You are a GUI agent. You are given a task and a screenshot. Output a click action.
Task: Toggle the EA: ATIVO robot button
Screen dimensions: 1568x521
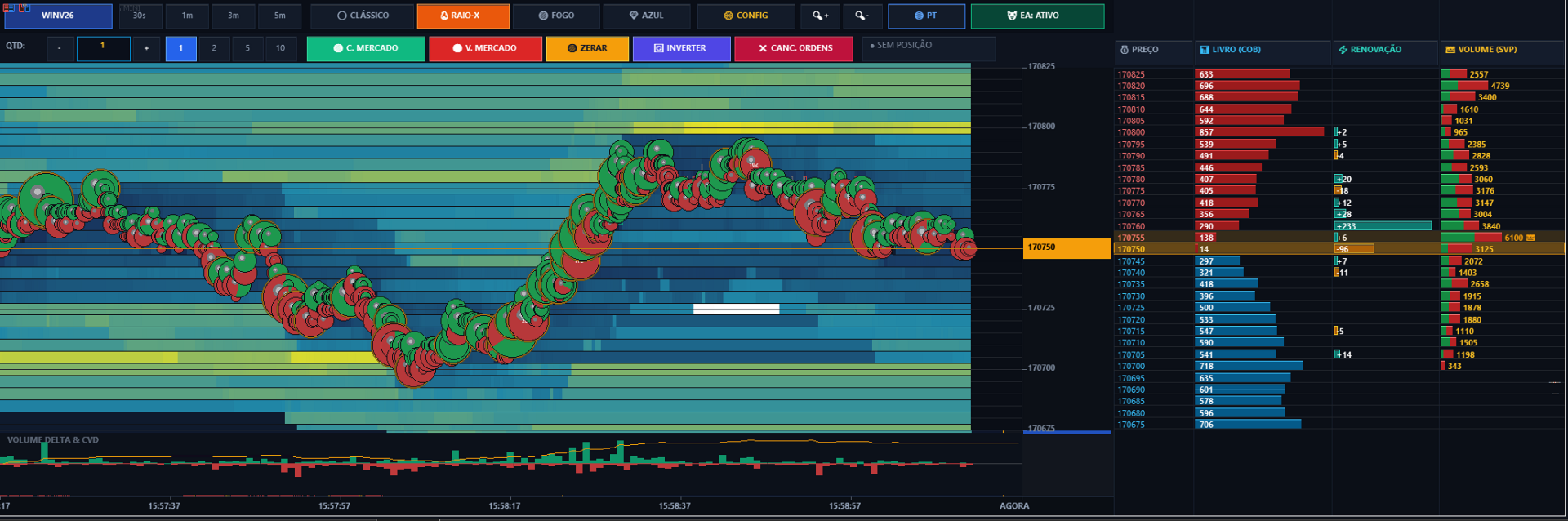(x=1037, y=16)
